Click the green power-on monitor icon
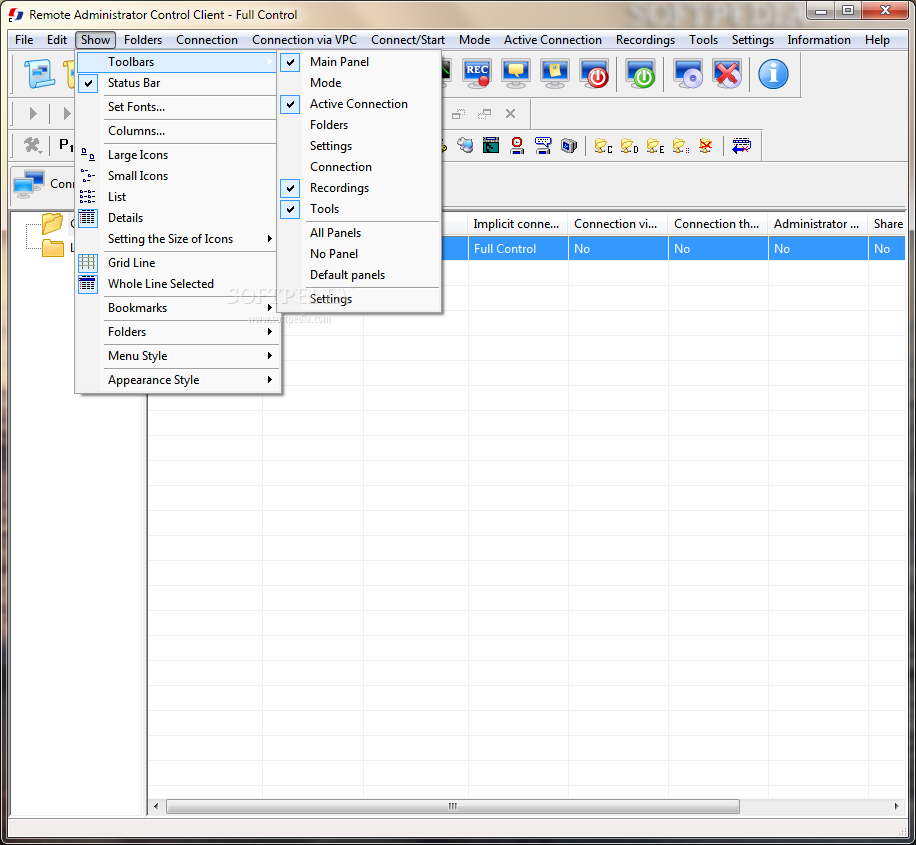 640,74
